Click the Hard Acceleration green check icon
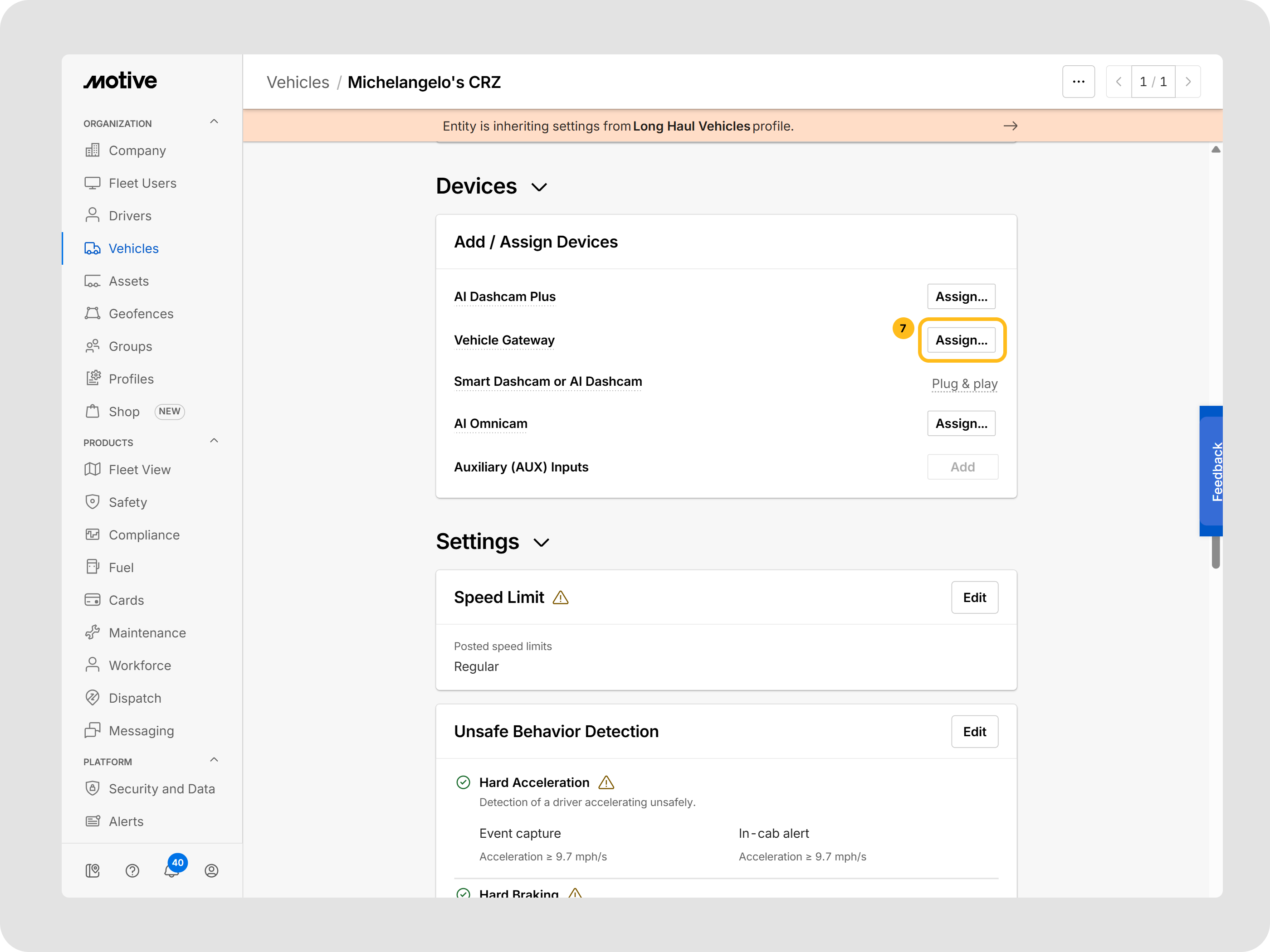 tap(463, 782)
